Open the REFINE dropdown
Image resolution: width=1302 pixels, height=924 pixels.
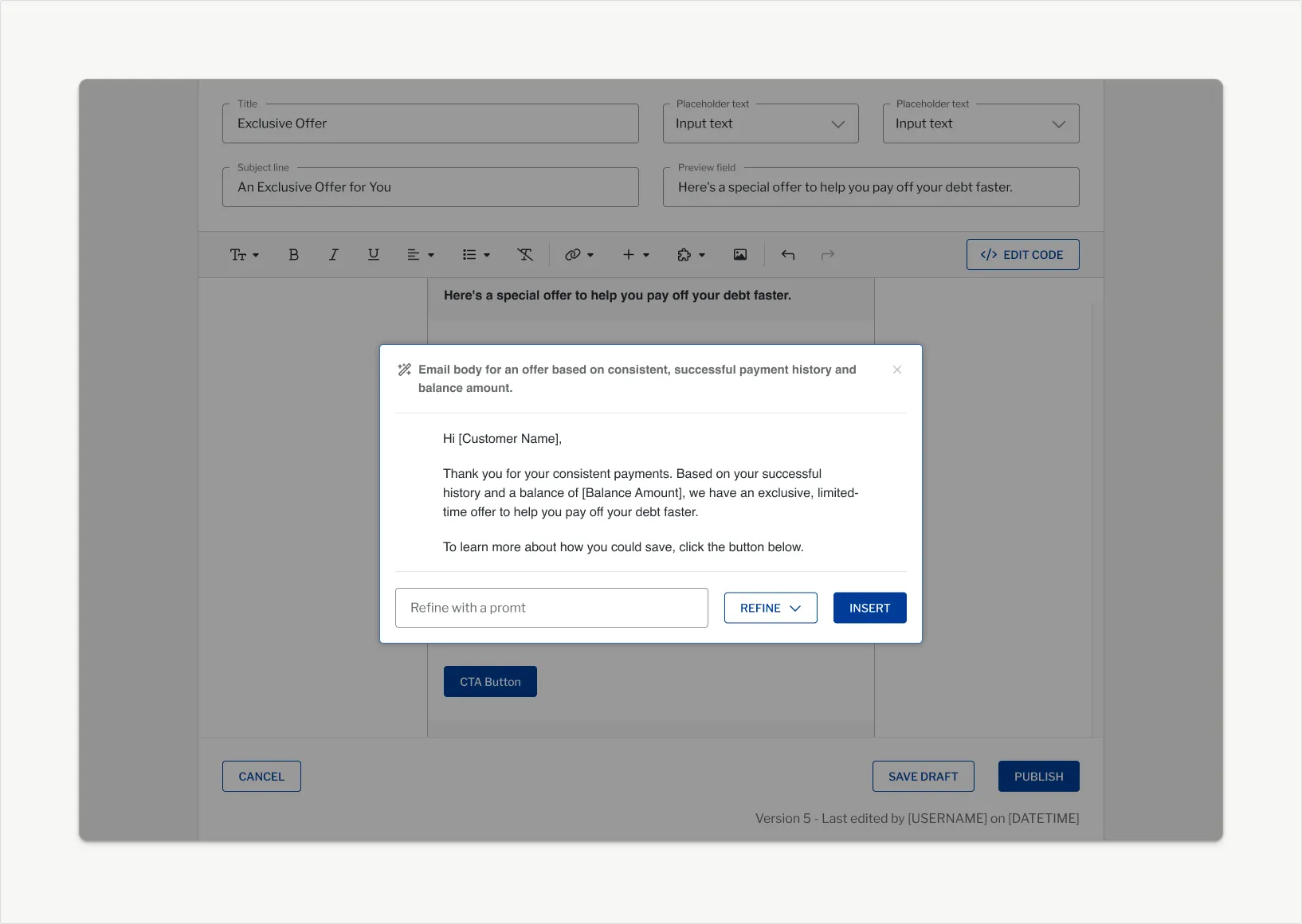[771, 608]
